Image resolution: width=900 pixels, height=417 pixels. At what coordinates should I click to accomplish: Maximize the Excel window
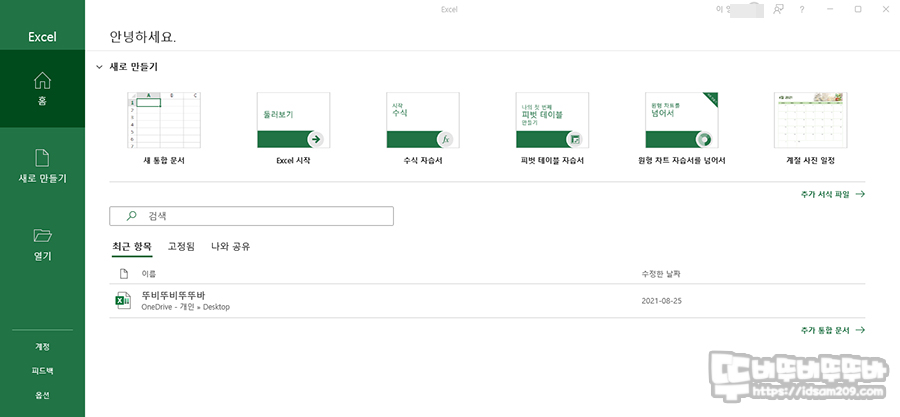pyautogui.click(x=858, y=9)
